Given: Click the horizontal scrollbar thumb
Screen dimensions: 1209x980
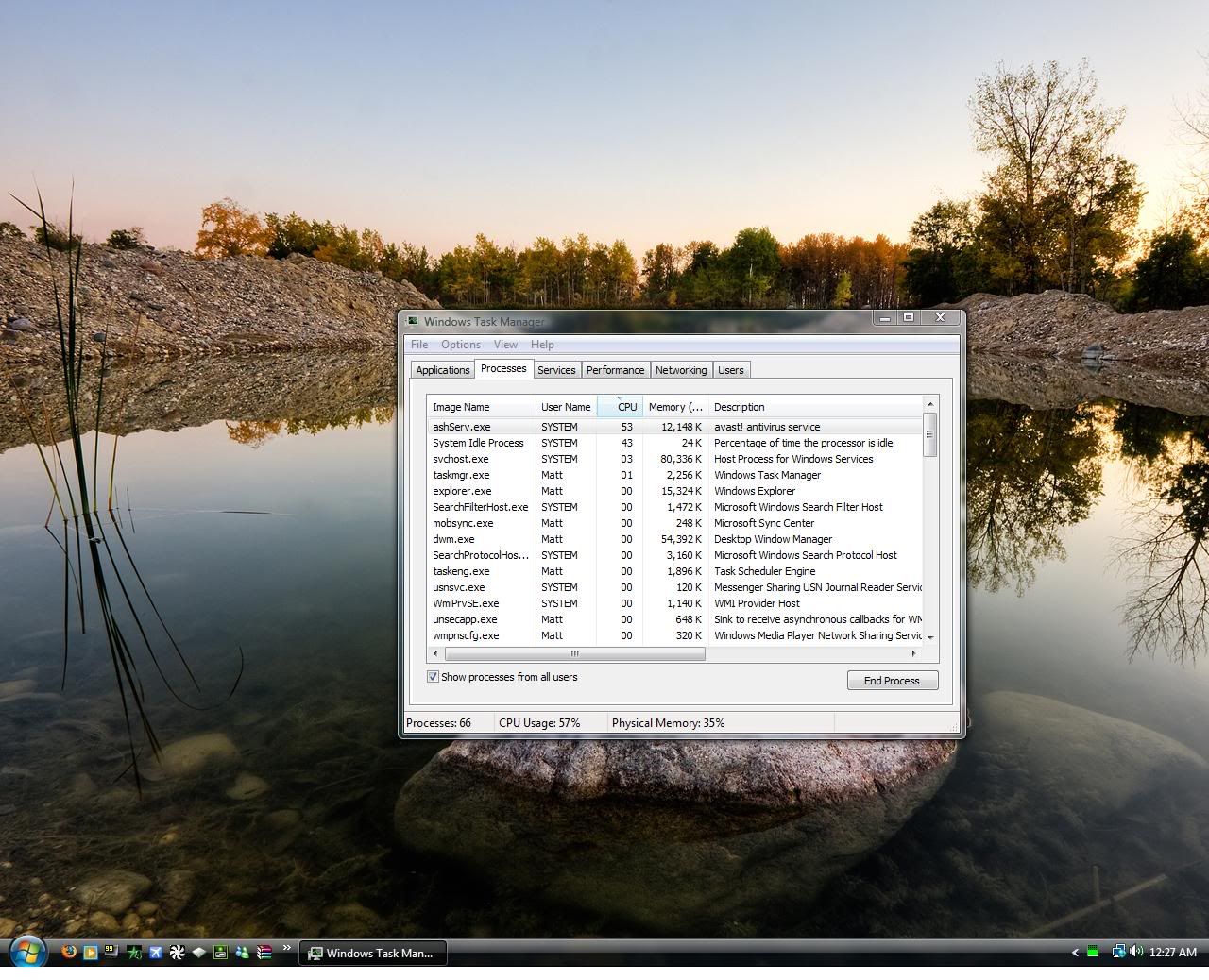Looking at the screenshot, I should point(574,653).
